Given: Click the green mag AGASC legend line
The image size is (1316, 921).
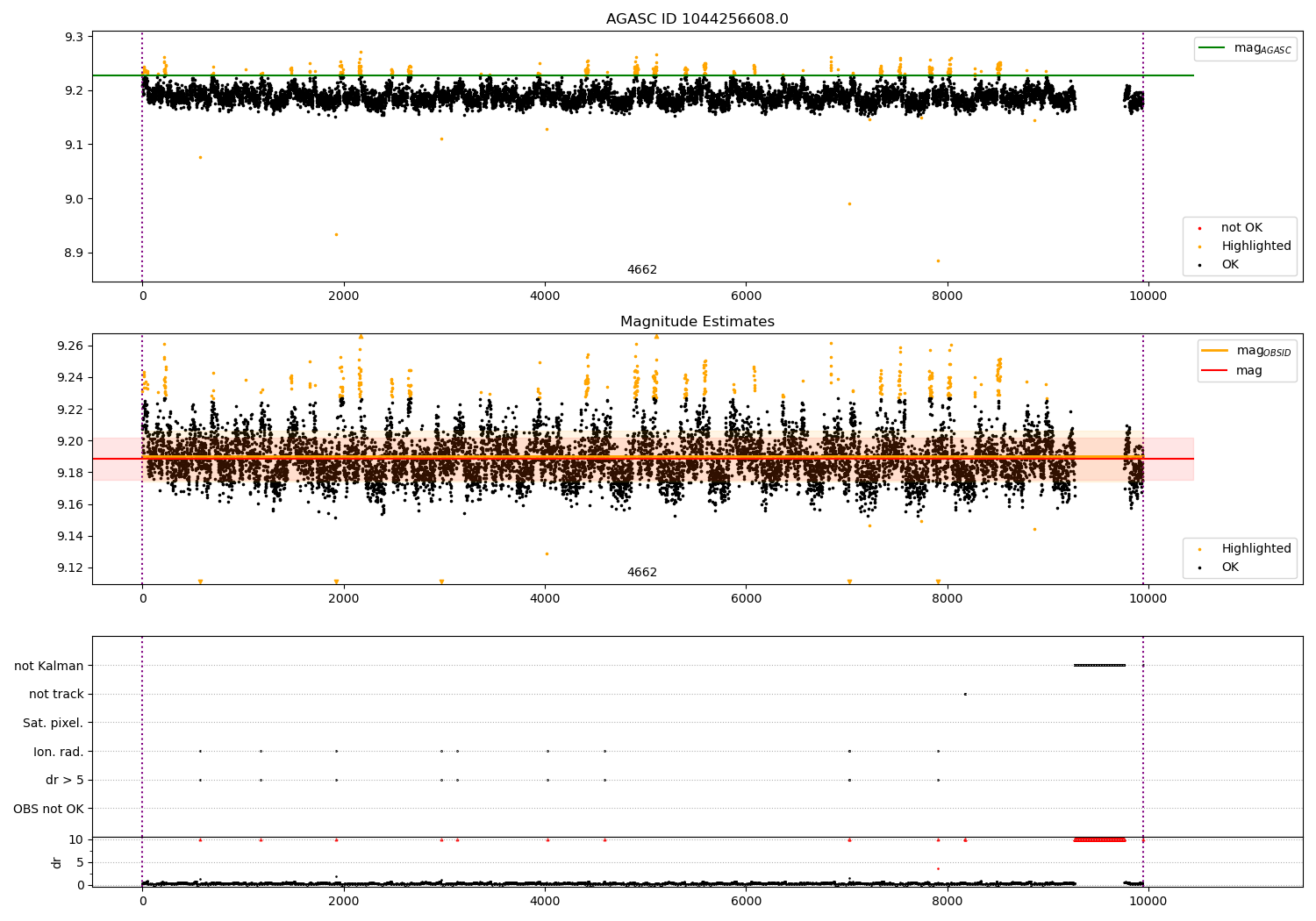Looking at the screenshot, I should coord(1213,48).
